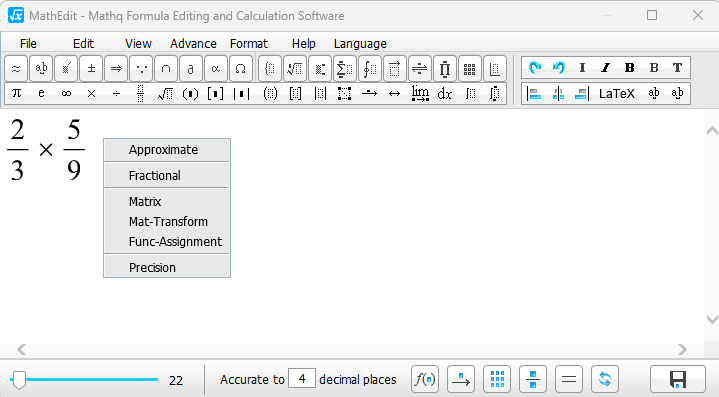719x397 pixels.
Task: Click the font size slider handle
Action: (x=19, y=380)
